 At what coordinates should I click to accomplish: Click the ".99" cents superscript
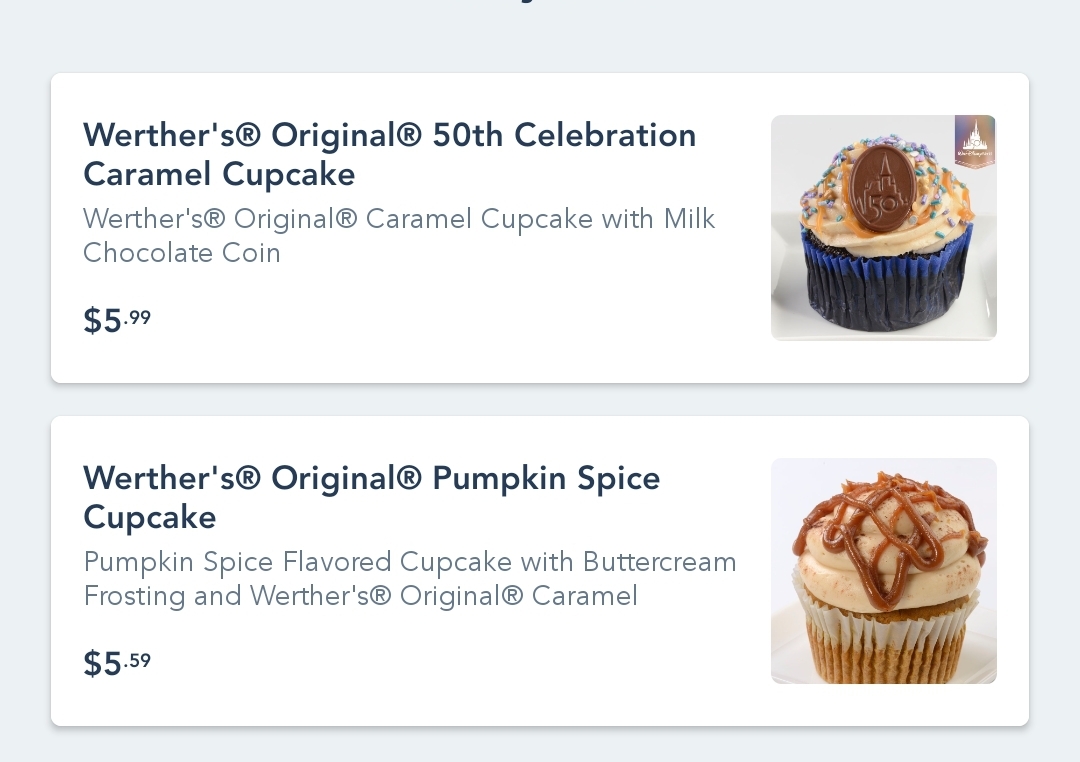coord(139,317)
